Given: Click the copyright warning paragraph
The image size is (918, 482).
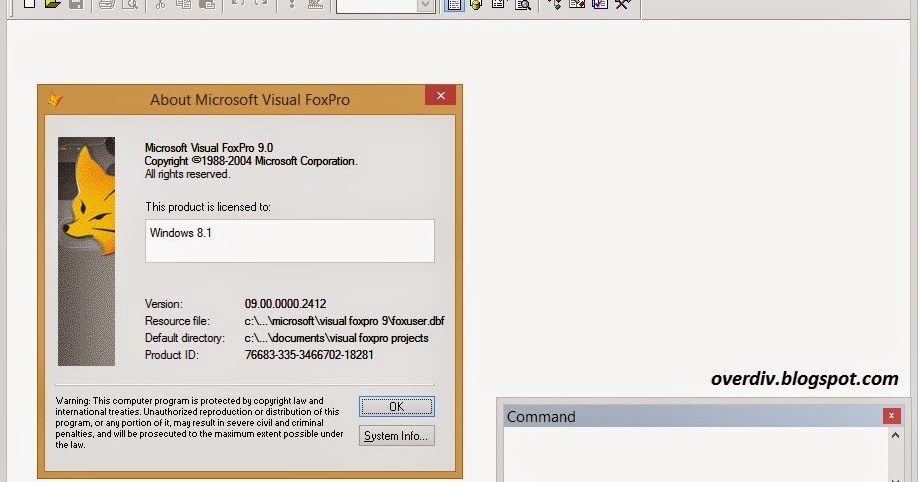Looking at the screenshot, I should (x=200, y=423).
